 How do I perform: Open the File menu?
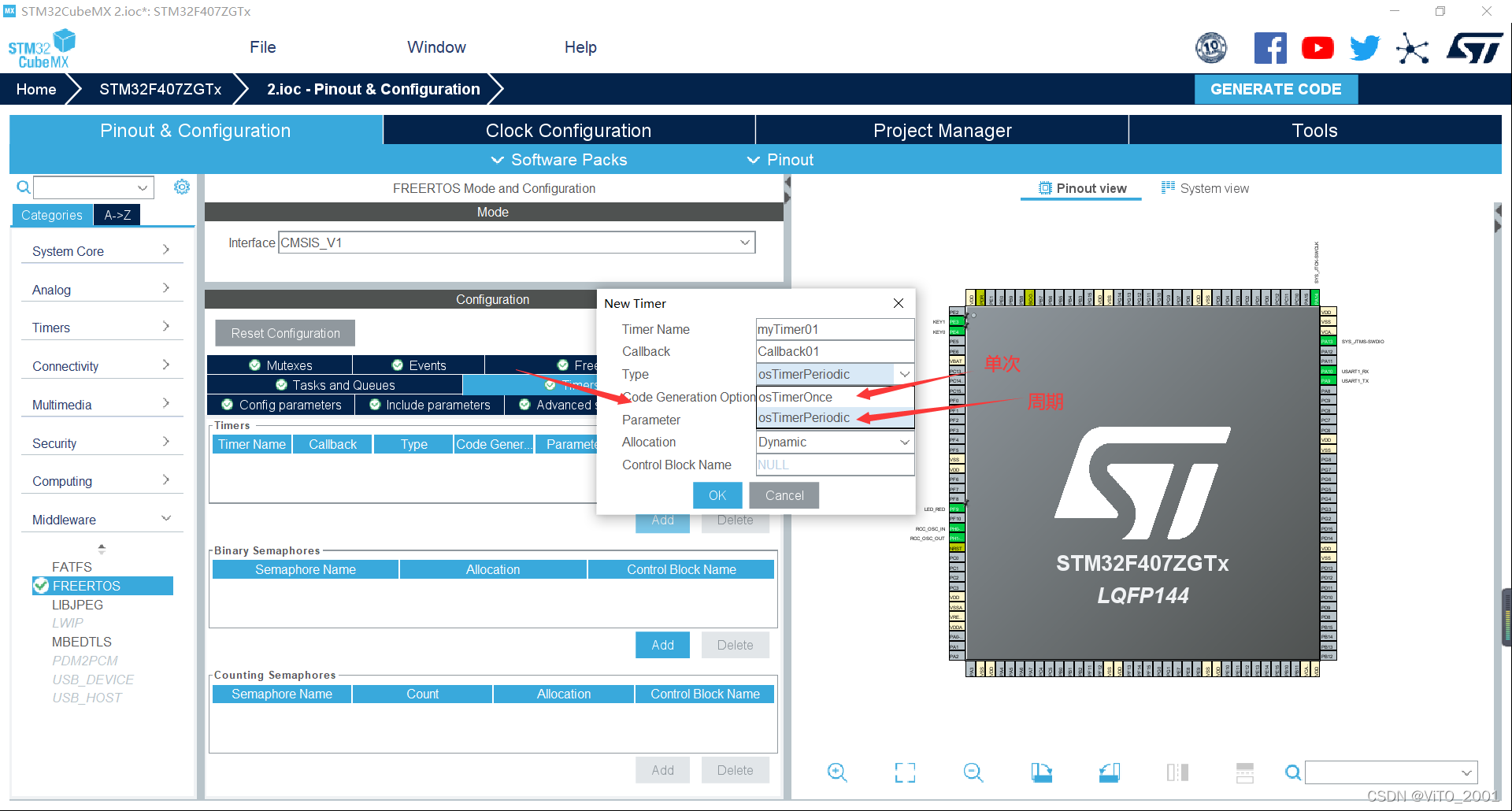(x=262, y=47)
